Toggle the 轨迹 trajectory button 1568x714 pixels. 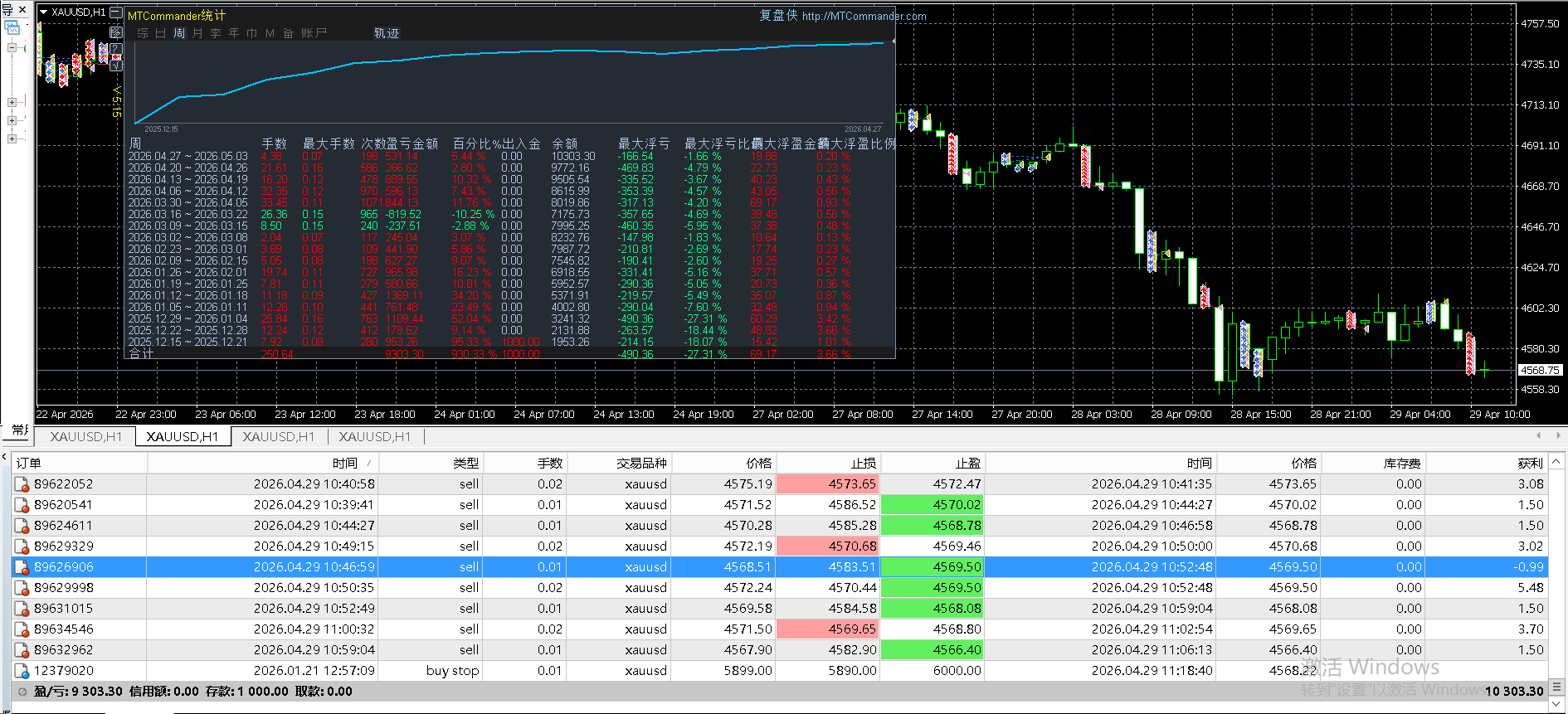(387, 33)
